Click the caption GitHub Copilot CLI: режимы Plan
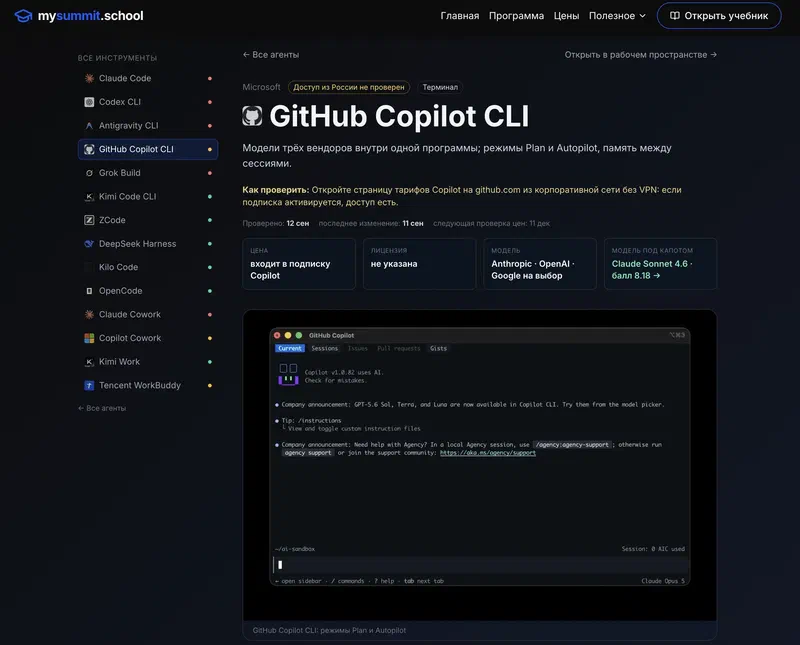This screenshot has height=645, width=800. 329,631
